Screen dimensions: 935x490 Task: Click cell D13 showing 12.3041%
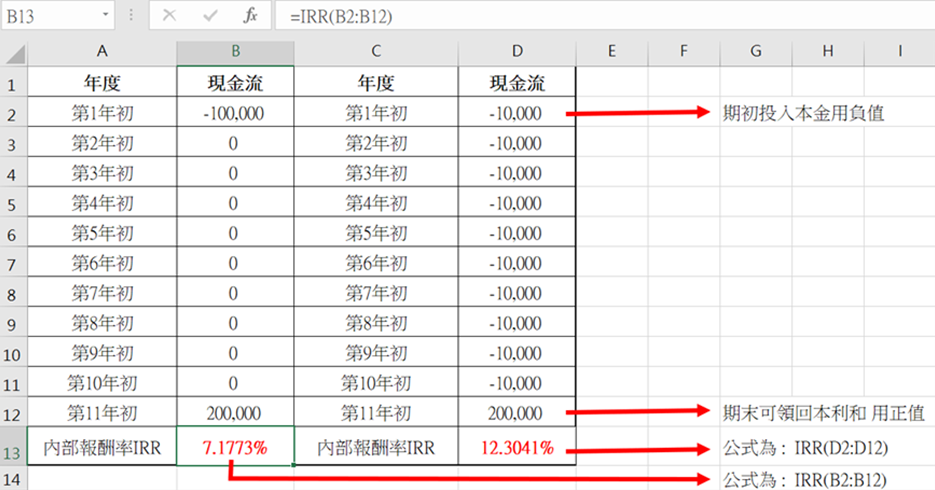[517, 446]
